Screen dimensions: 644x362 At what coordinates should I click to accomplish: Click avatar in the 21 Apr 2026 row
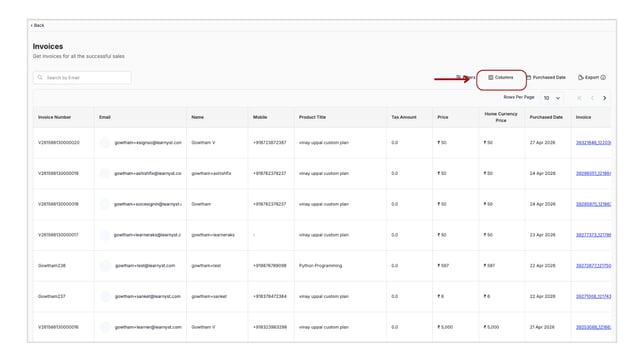tap(105, 327)
